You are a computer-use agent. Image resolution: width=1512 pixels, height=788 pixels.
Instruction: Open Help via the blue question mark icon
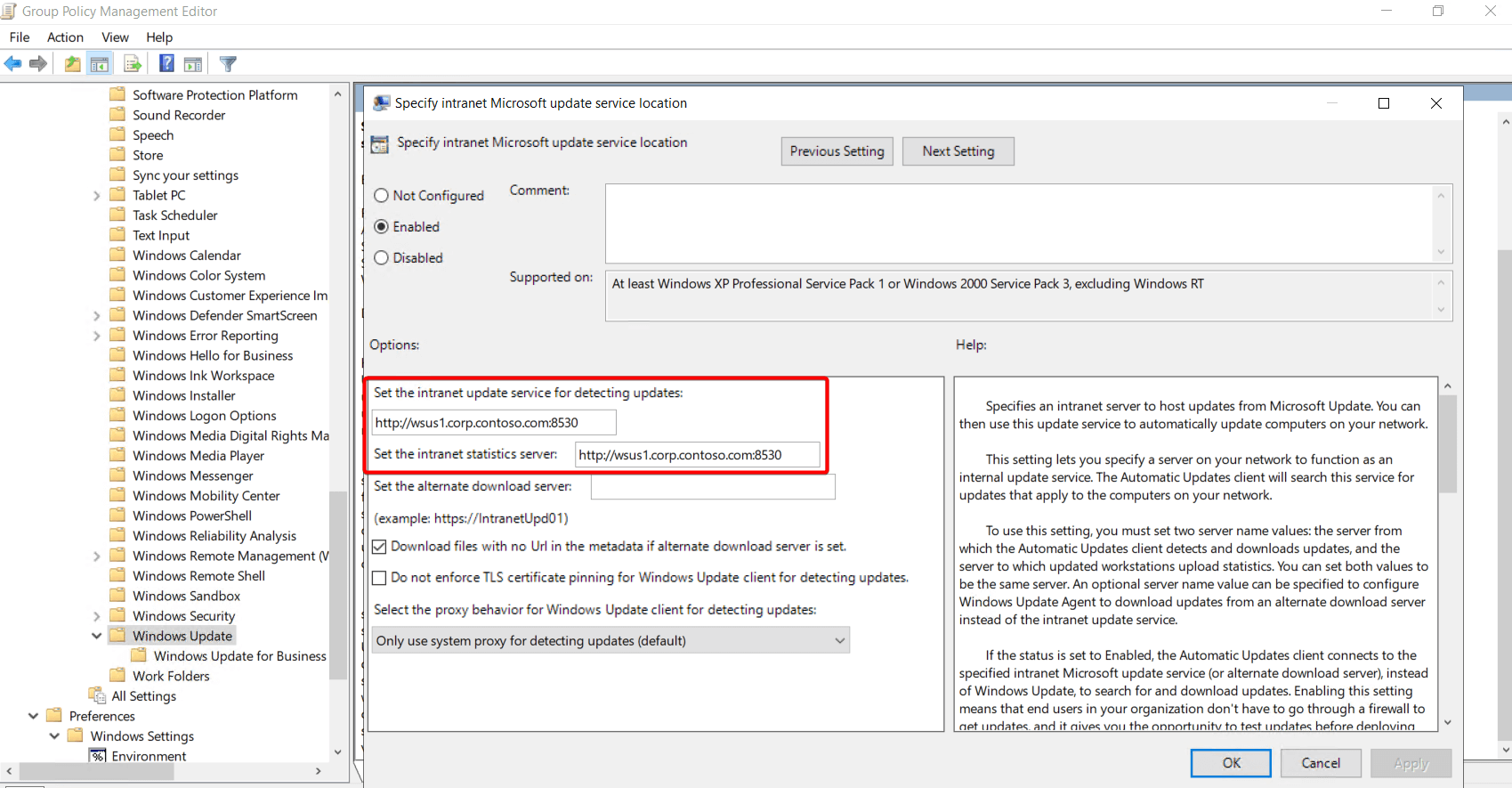166,64
